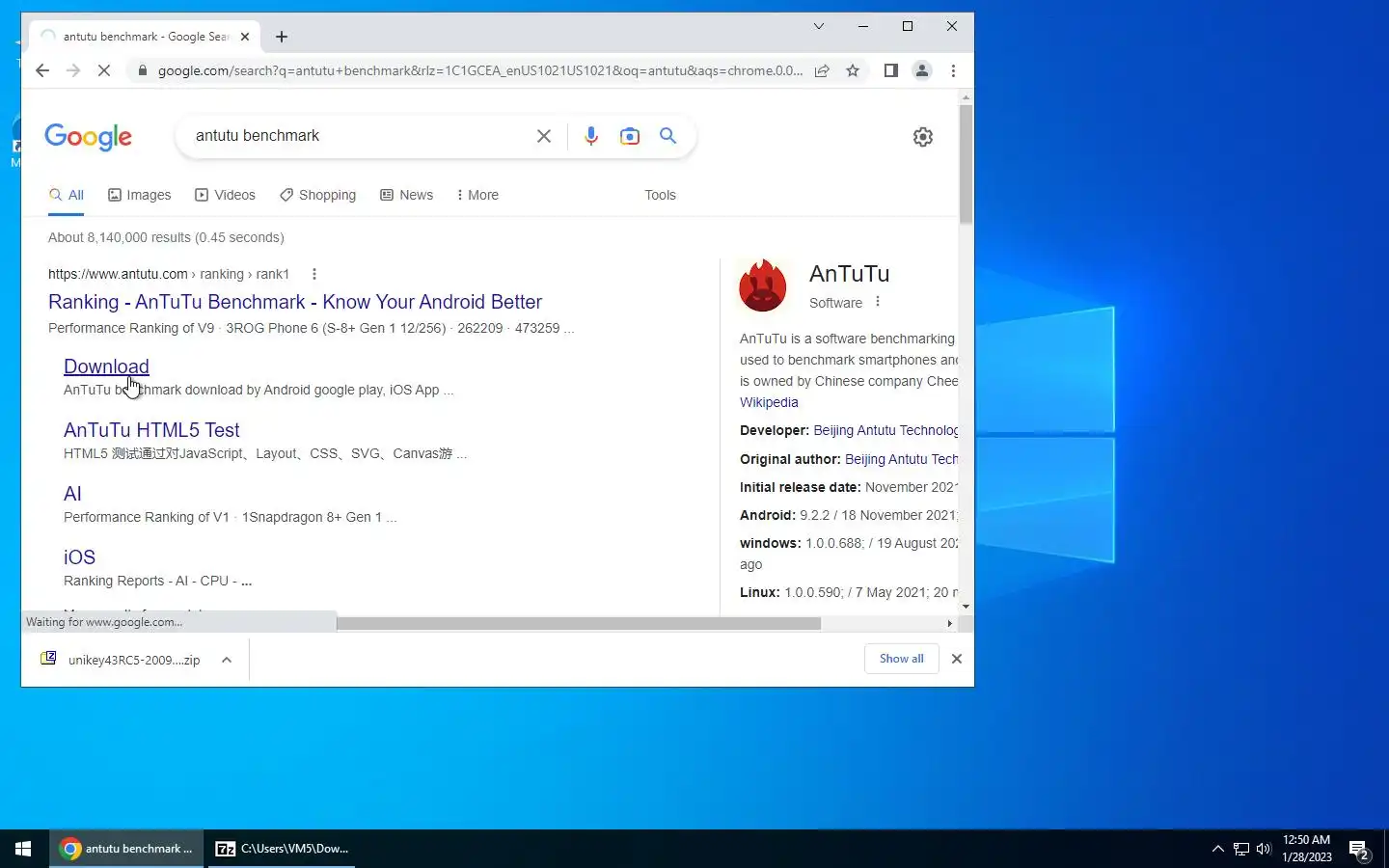The image size is (1389, 868).
Task: Click the Google logo
Action: (x=89, y=137)
